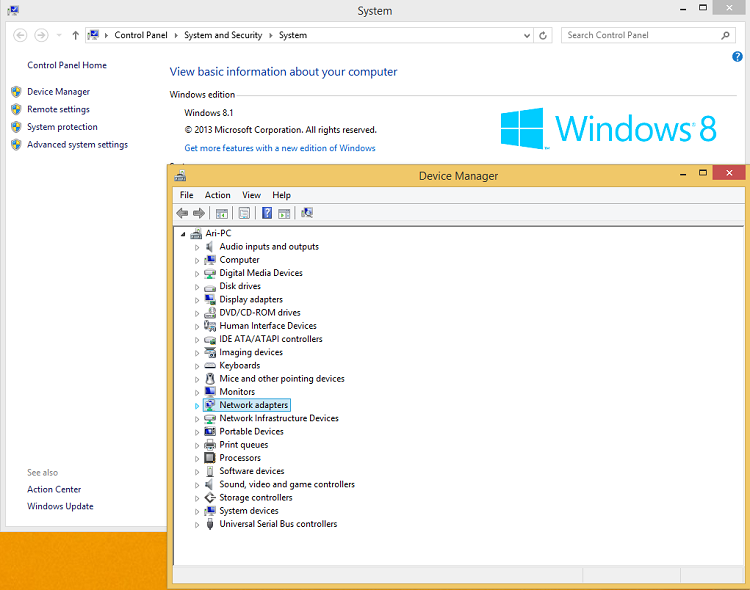This screenshot has width=750, height=590.
Task: Click the blue Help question mark toolbar icon
Action: 267,213
